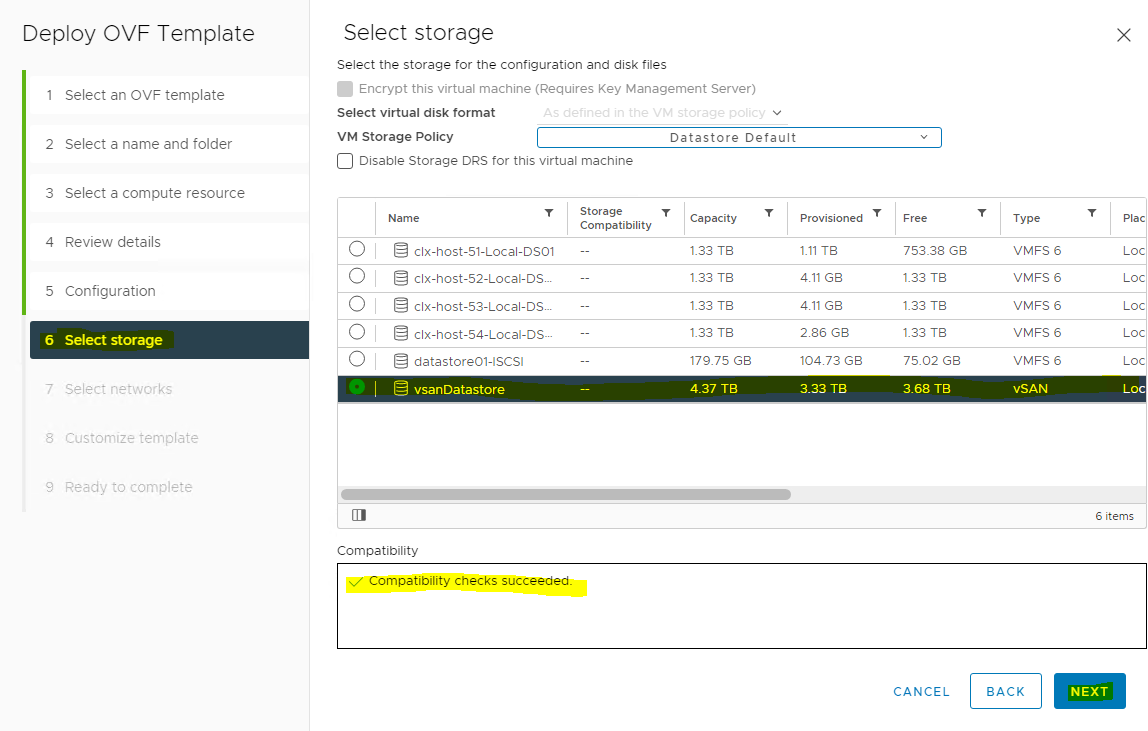Screen dimensions: 1148x731
Task: Click the Free column filter icon
Action: pyautogui.click(x=982, y=213)
